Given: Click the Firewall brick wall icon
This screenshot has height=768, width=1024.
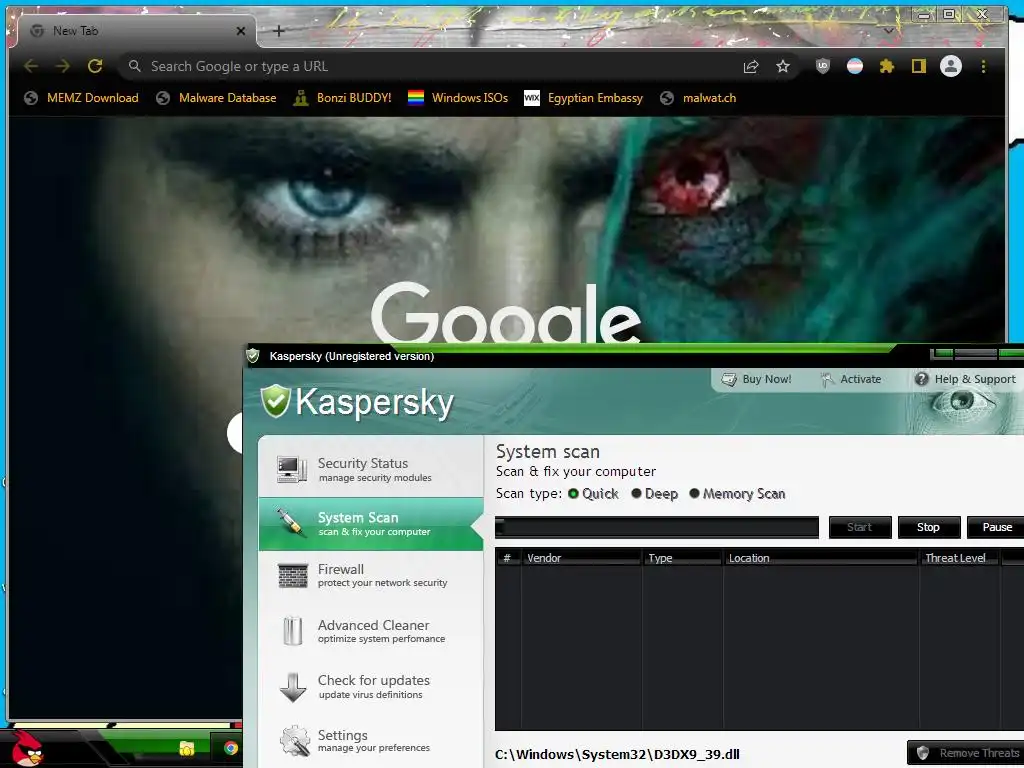Looking at the screenshot, I should pos(293,576).
